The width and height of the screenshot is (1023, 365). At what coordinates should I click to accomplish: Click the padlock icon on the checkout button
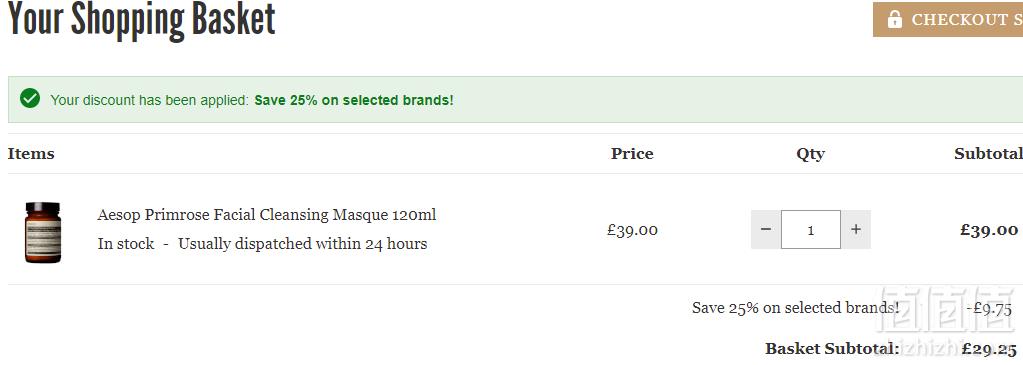click(x=894, y=19)
